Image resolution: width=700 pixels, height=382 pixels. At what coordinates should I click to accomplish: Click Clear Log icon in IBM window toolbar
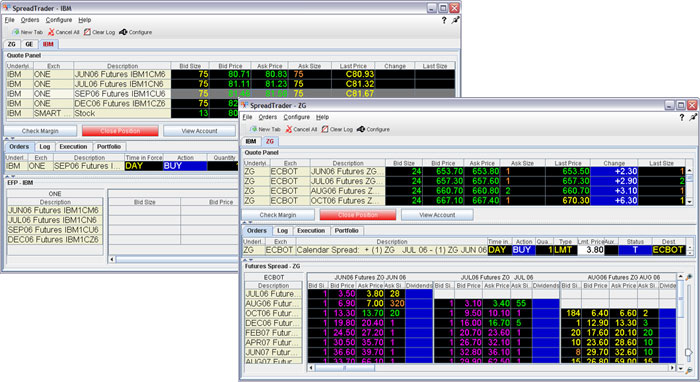pyautogui.click(x=88, y=32)
